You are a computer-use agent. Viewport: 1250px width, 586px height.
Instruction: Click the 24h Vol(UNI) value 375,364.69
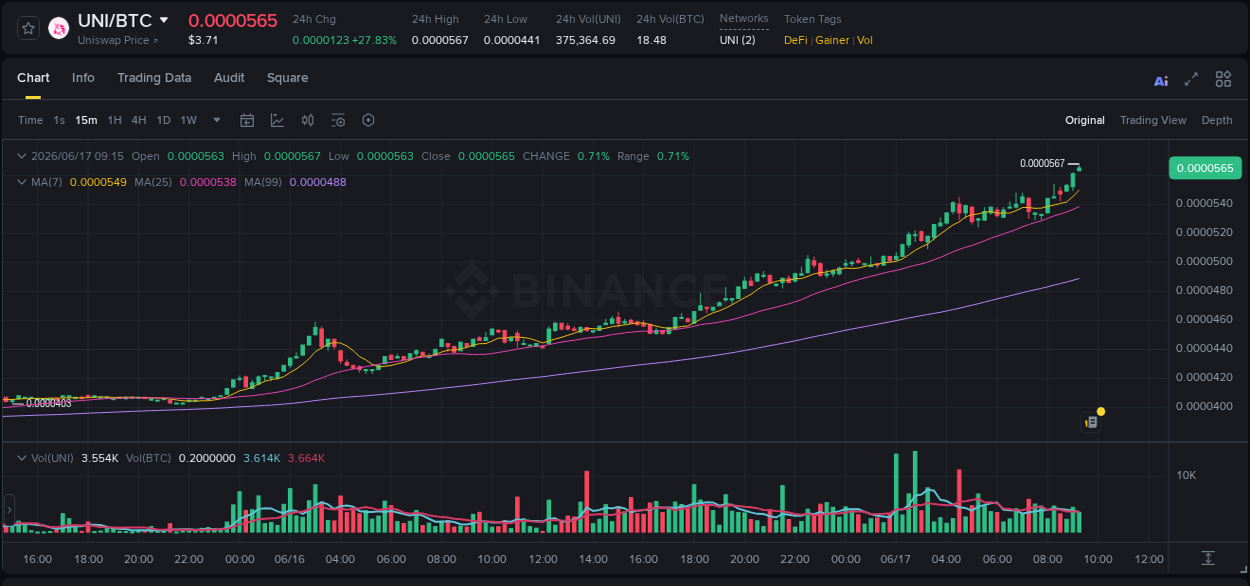coord(586,40)
